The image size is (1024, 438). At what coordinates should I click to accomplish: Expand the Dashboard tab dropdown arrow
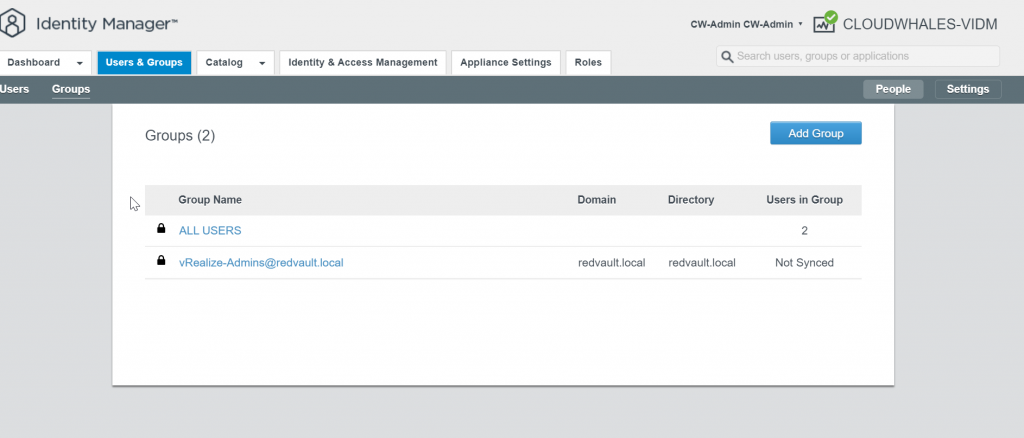(x=80, y=63)
